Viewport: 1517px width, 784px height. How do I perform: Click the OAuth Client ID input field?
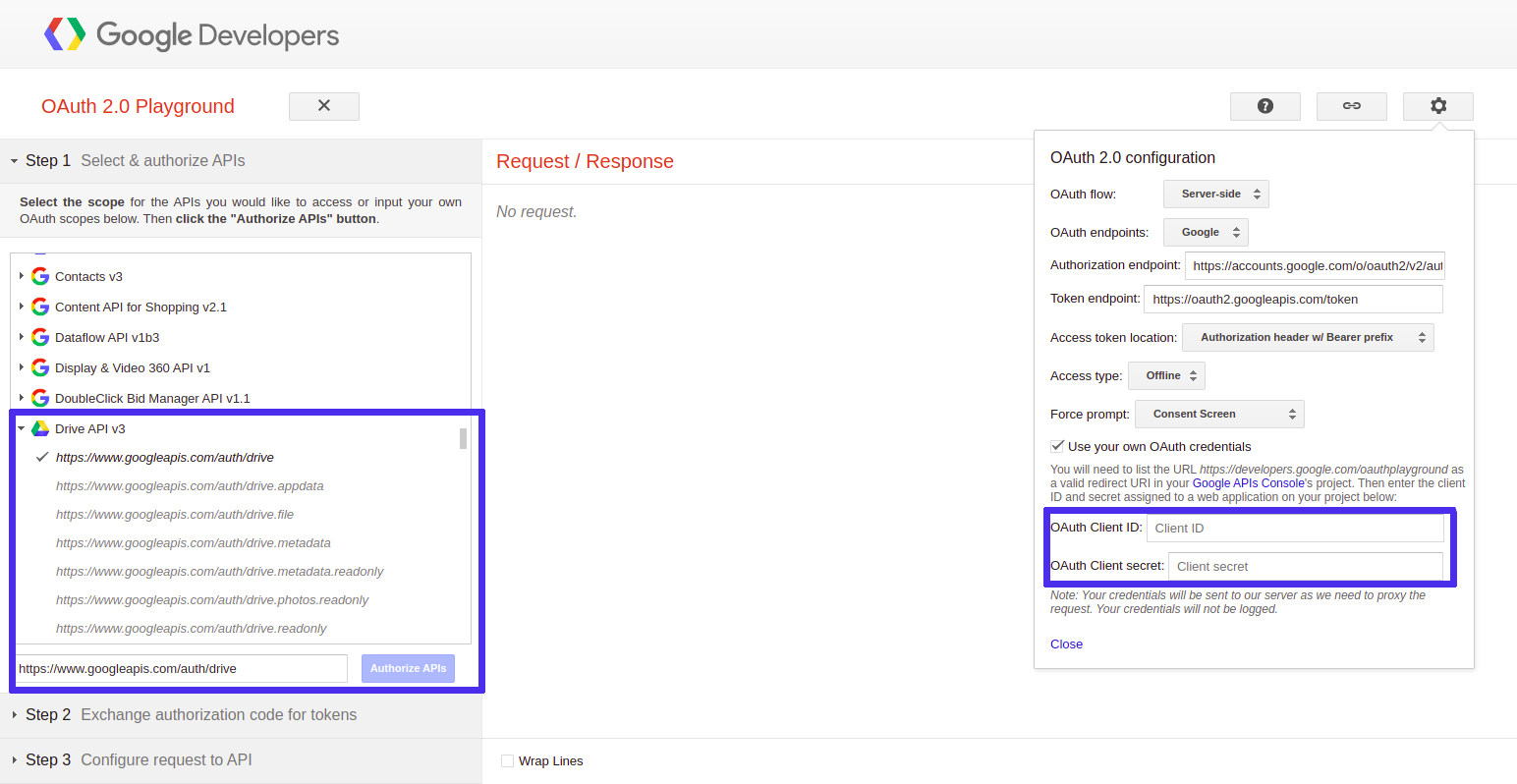click(1295, 528)
